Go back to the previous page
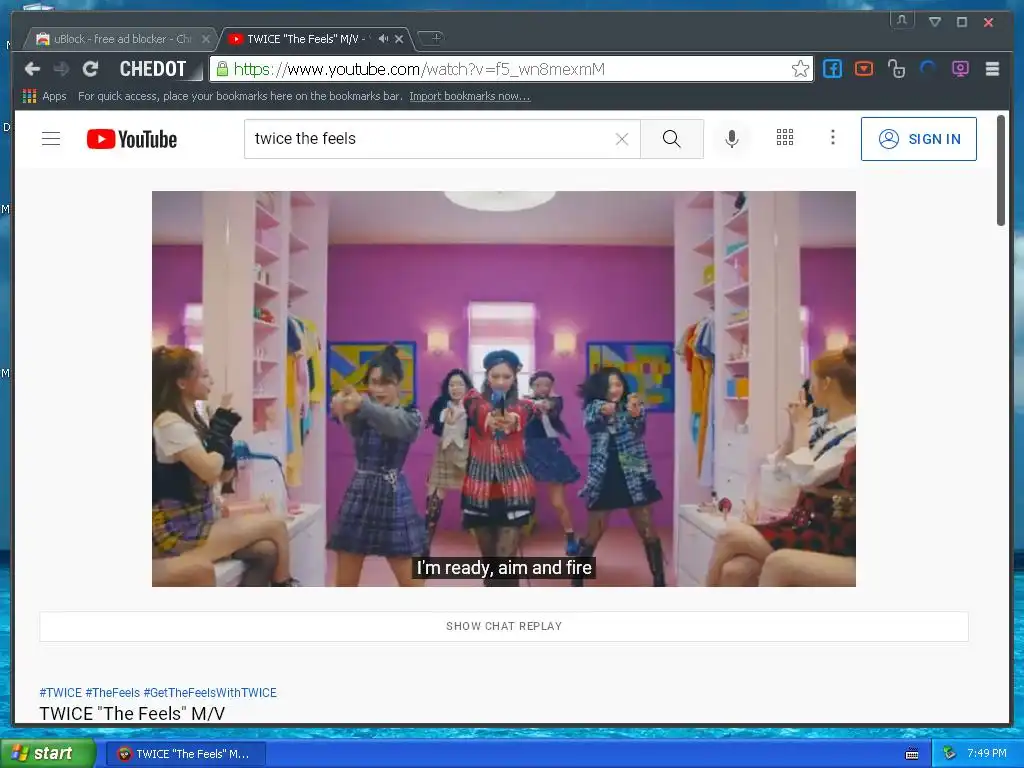Viewport: 1024px width, 768px height. [32, 69]
